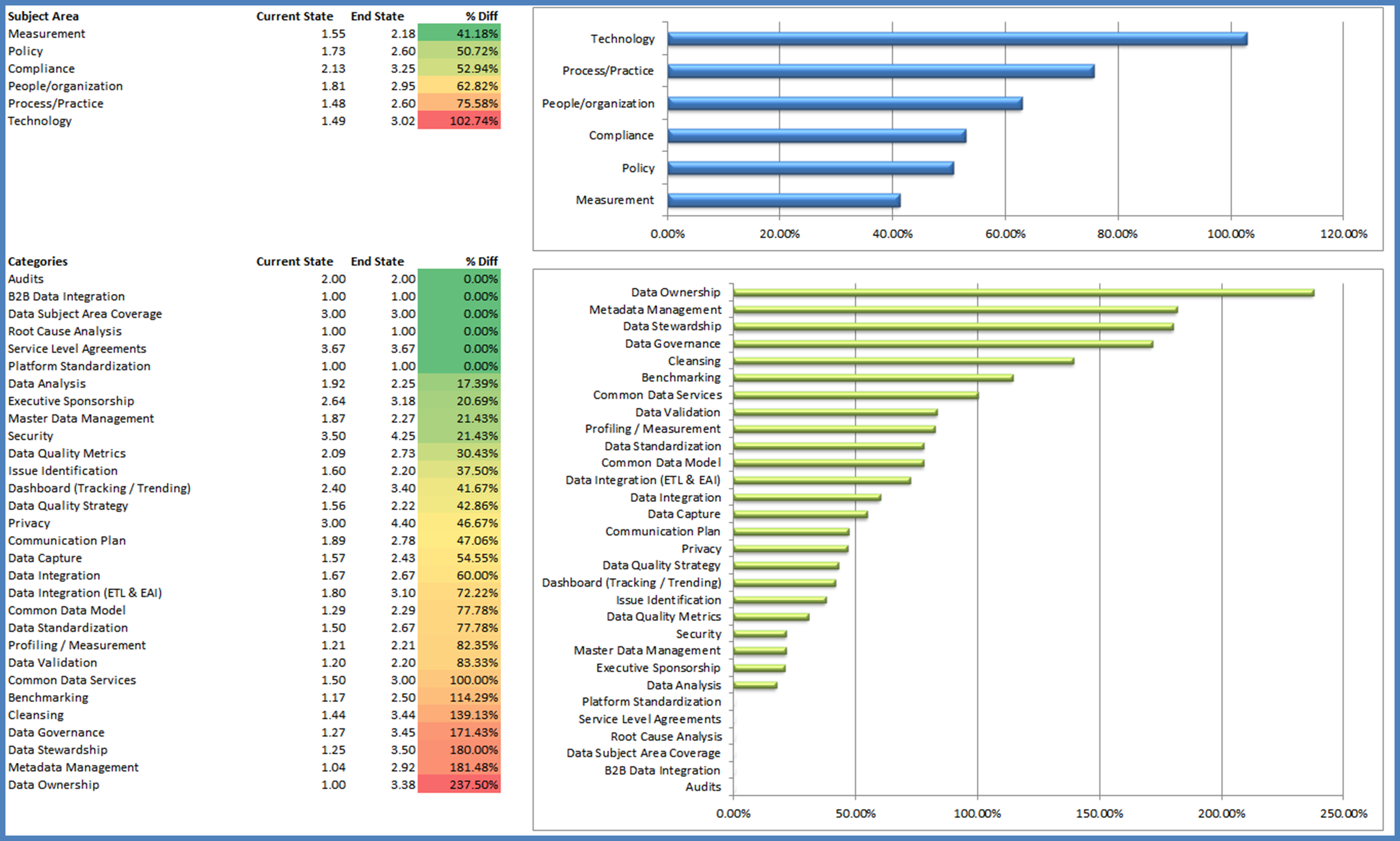The height and width of the screenshot is (841, 1400).
Task: Select the Current State column header
Action: coord(294,16)
